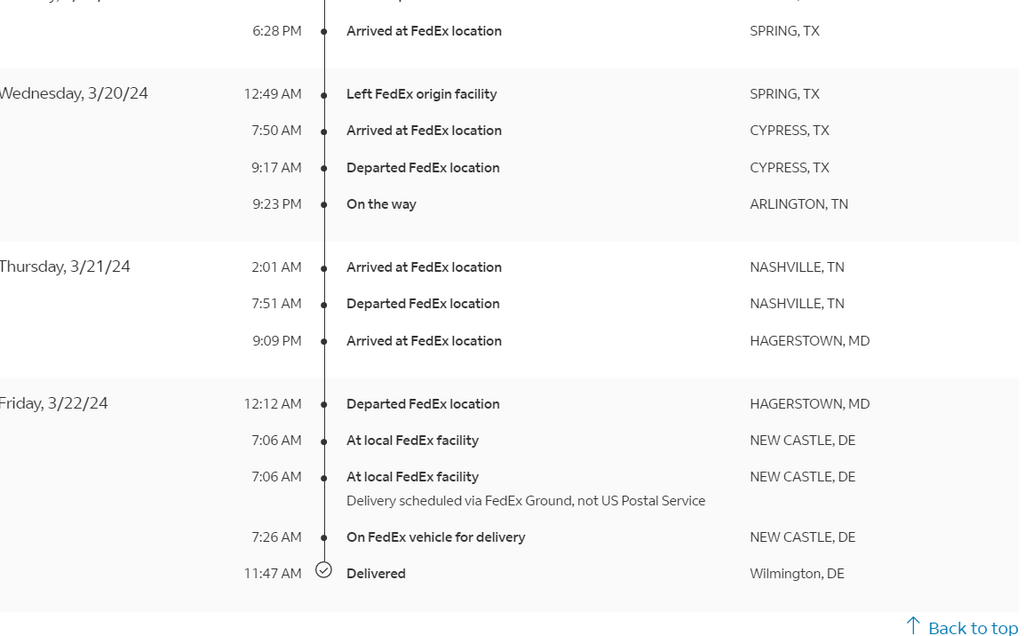Click the timeline dot at 7:26 AM
1024x636 pixels.
[x=324, y=537]
